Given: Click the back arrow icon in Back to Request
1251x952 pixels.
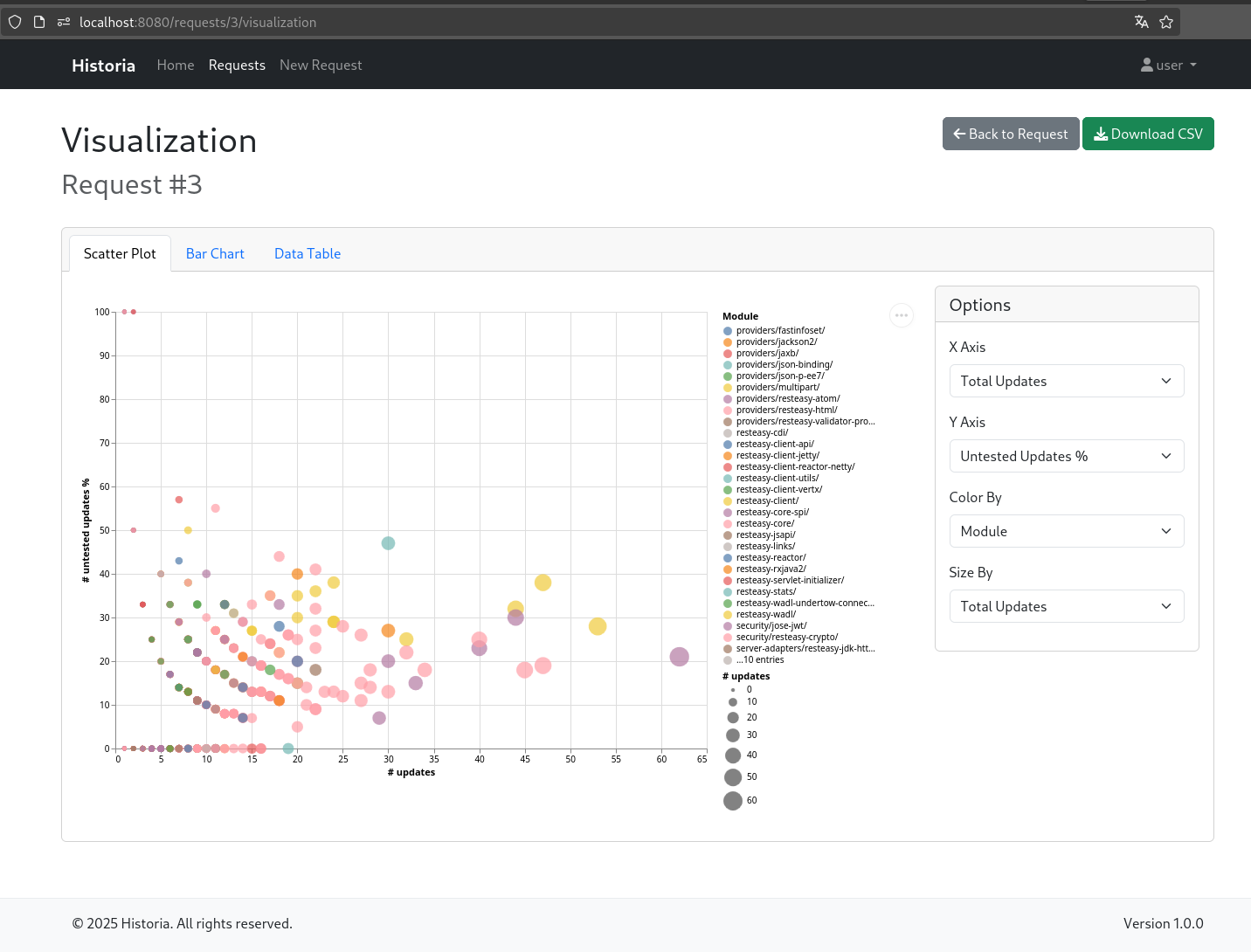Looking at the screenshot, I should click(x=958, y=134).
